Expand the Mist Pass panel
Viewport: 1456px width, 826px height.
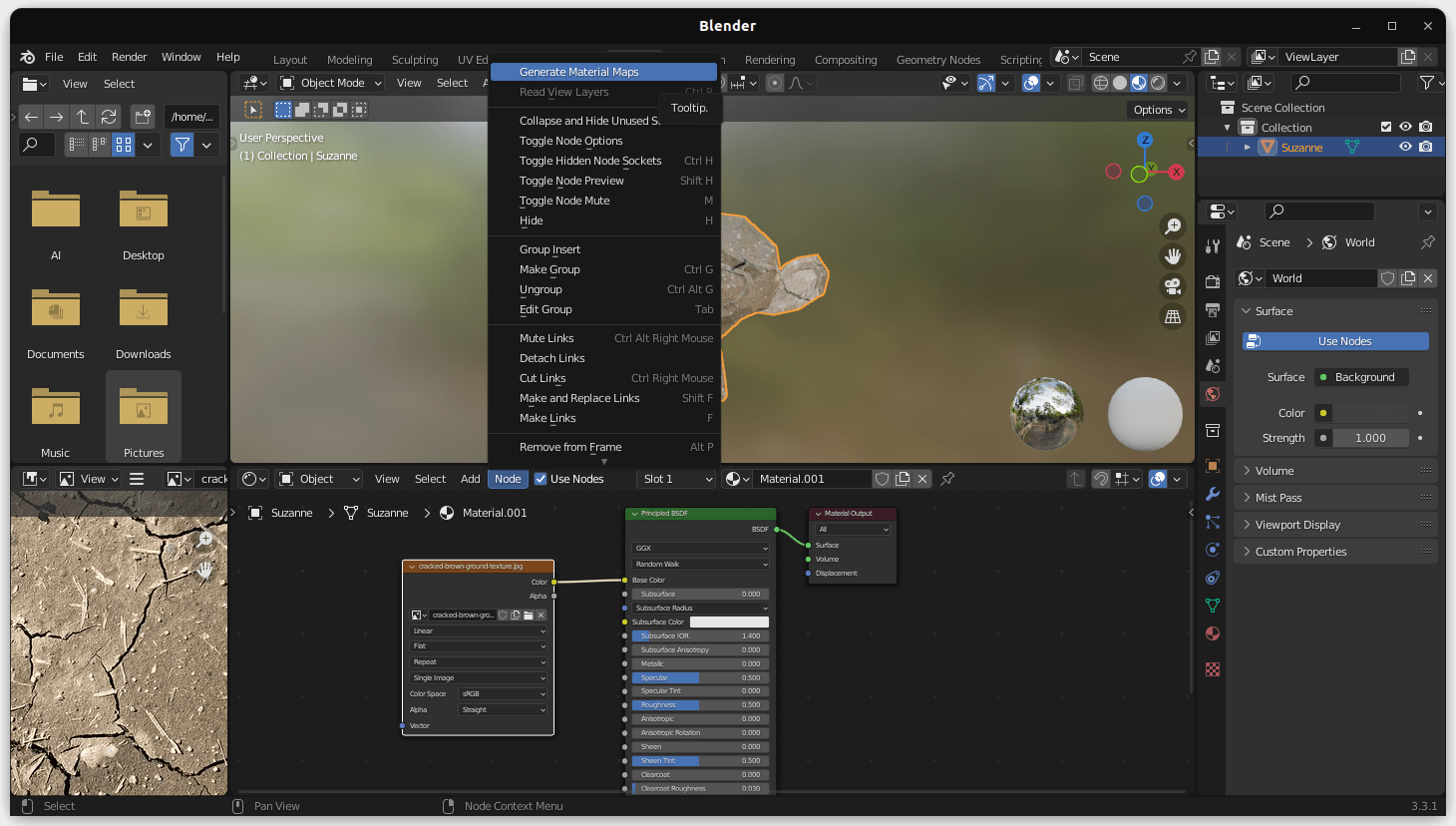coord(1335,498)
